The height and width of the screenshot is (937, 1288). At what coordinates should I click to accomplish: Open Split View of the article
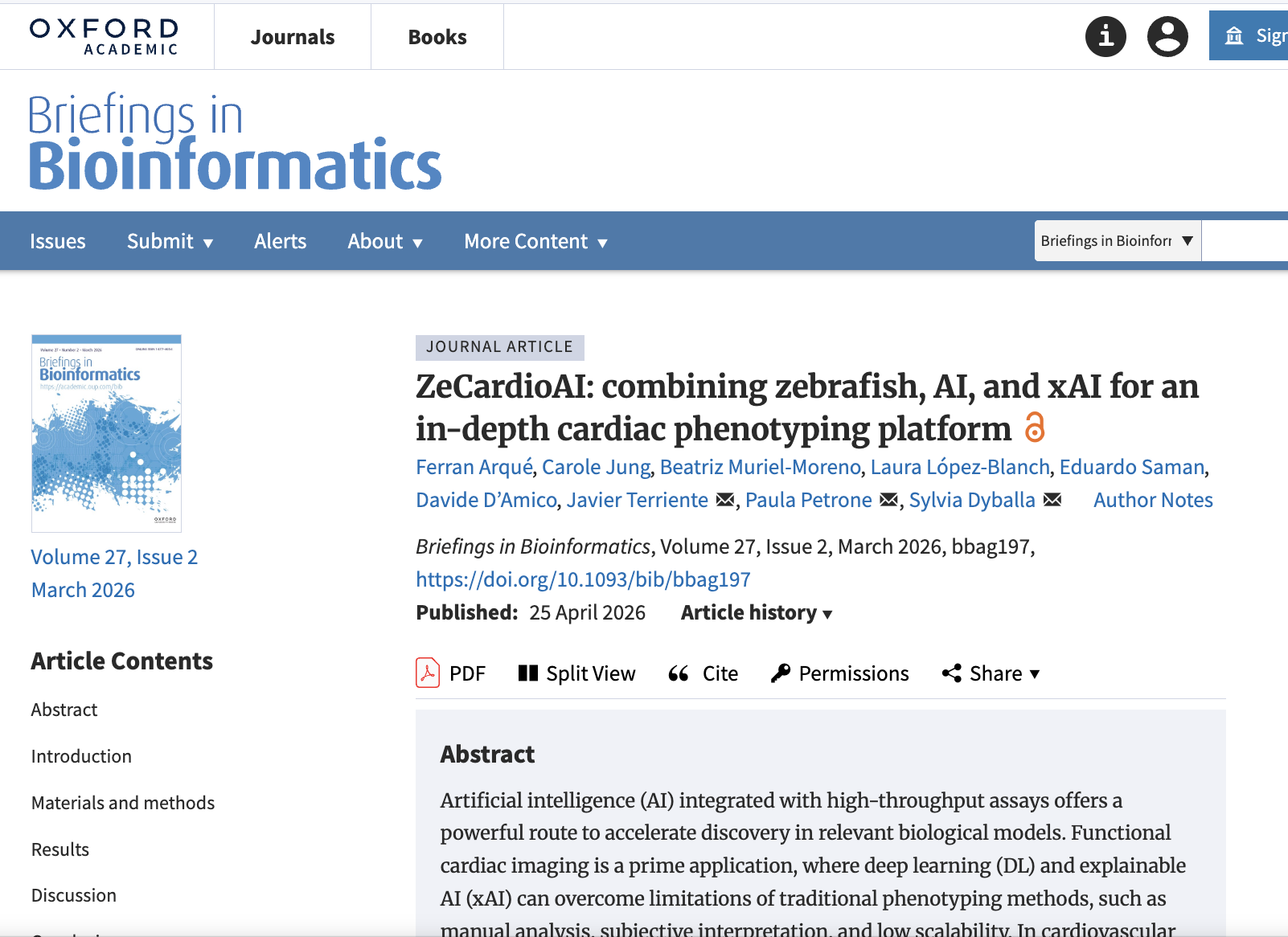click(x=576, y=673)
